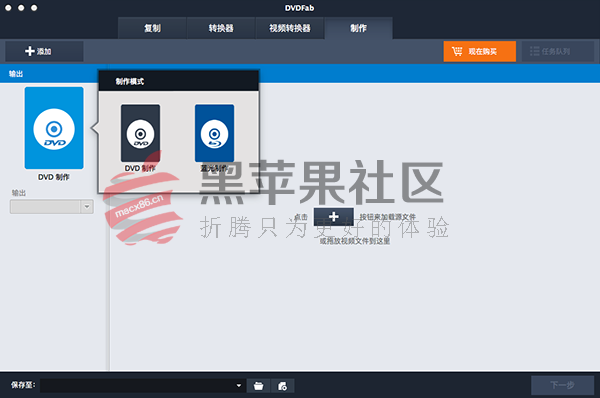Click the folder icon to browse save location

point(259,386)
